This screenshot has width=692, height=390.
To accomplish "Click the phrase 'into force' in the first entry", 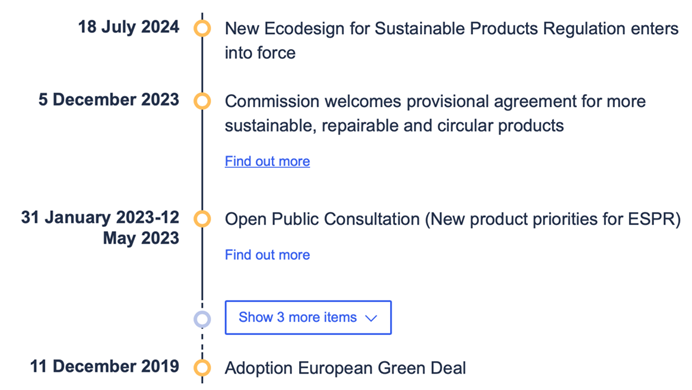I will pyautogui.click(x=260, y=53).
